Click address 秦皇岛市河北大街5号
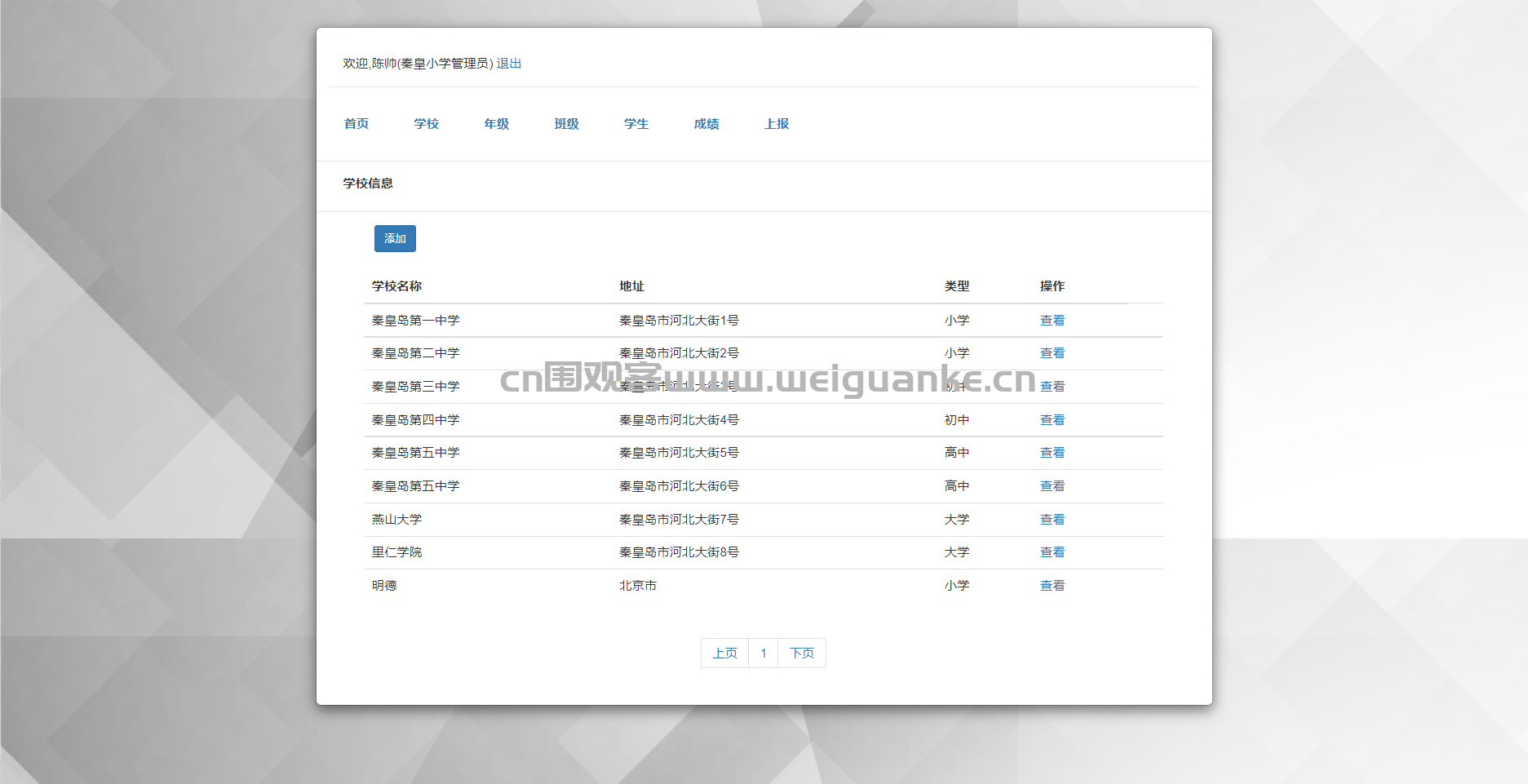The width and height of the screenshot is (1528, 784). tap(679, 453)
